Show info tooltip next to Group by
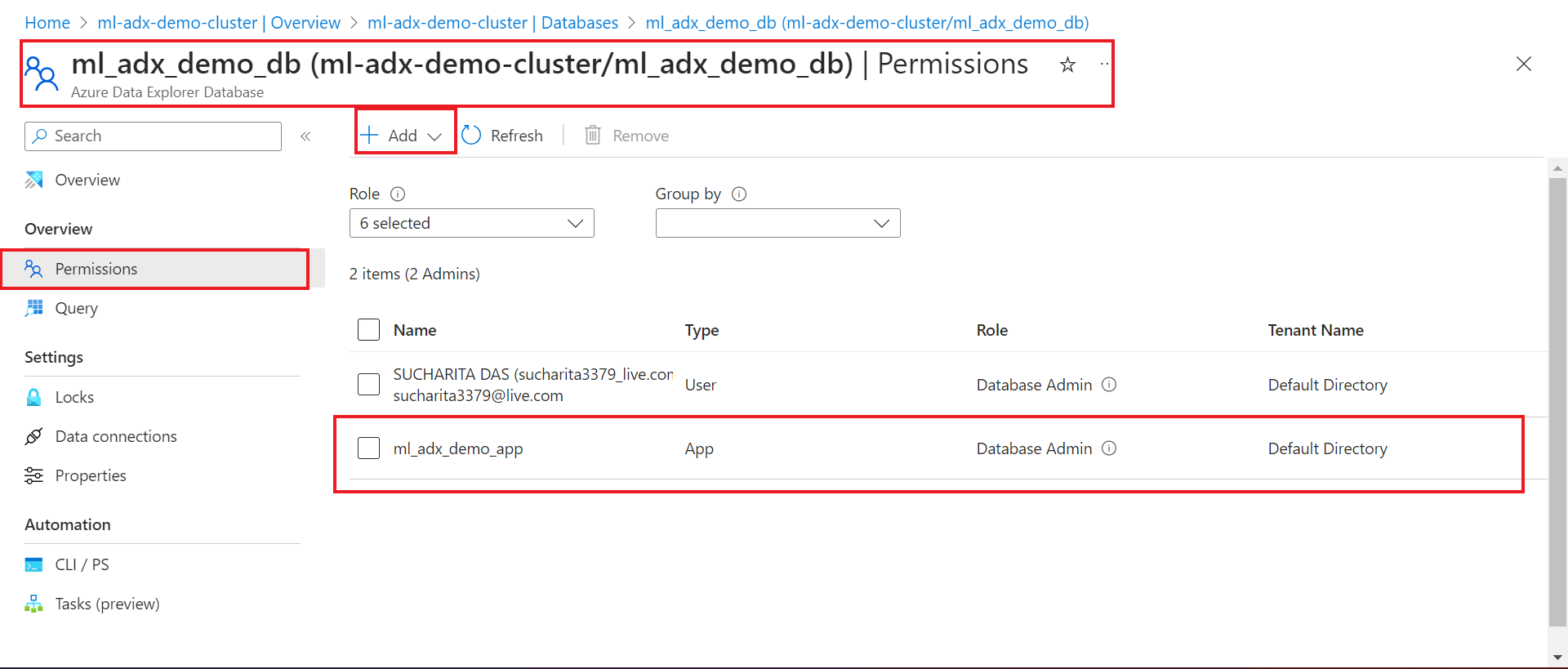 739,194
